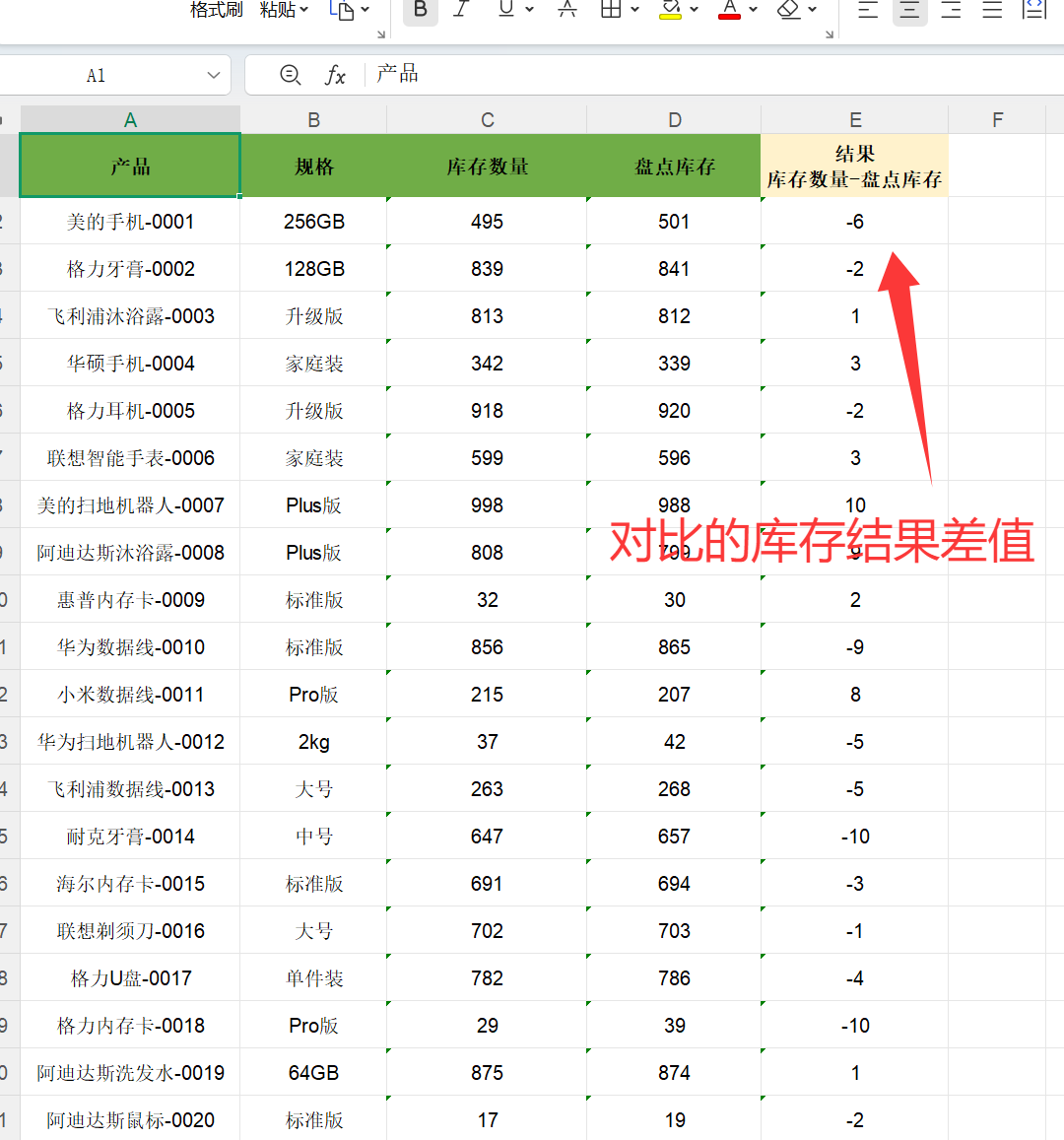Select stock quantity cell 998
1064x1140 pixels.
pyautogui.click(x=487, y=504)
